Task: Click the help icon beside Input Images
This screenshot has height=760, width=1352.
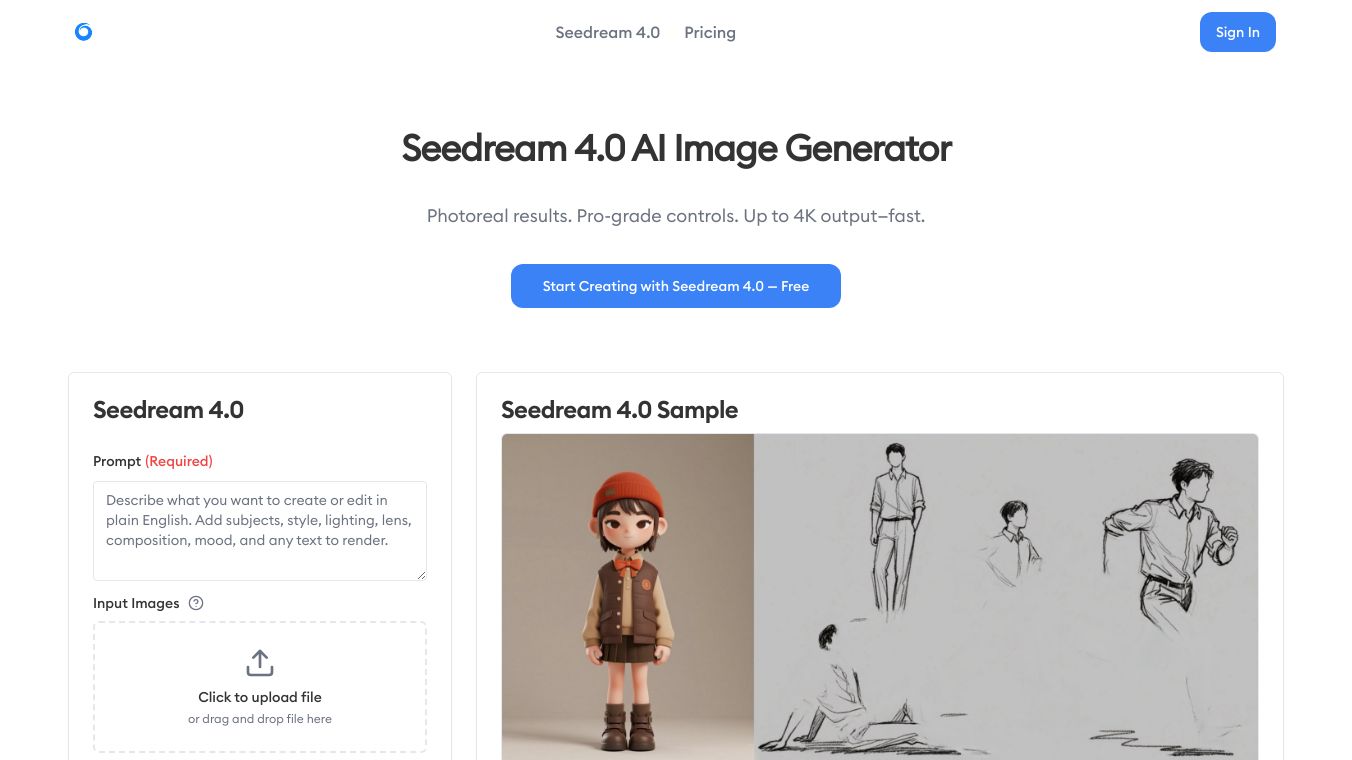Action: pos(196,603)
